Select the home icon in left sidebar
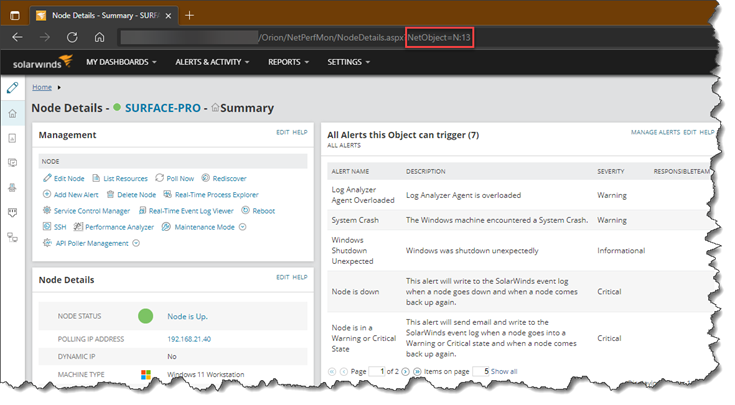The image size is (735, 405). click(x=13, y=113)
